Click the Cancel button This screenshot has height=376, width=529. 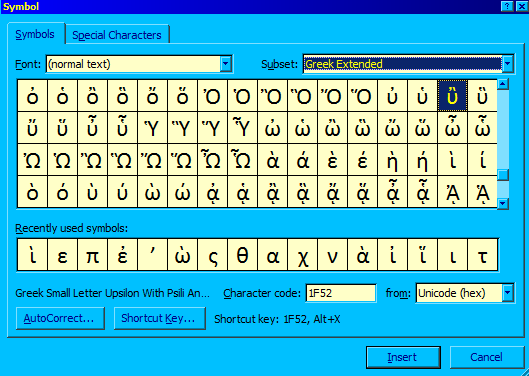pyautogui.click(x=487, y=357)
